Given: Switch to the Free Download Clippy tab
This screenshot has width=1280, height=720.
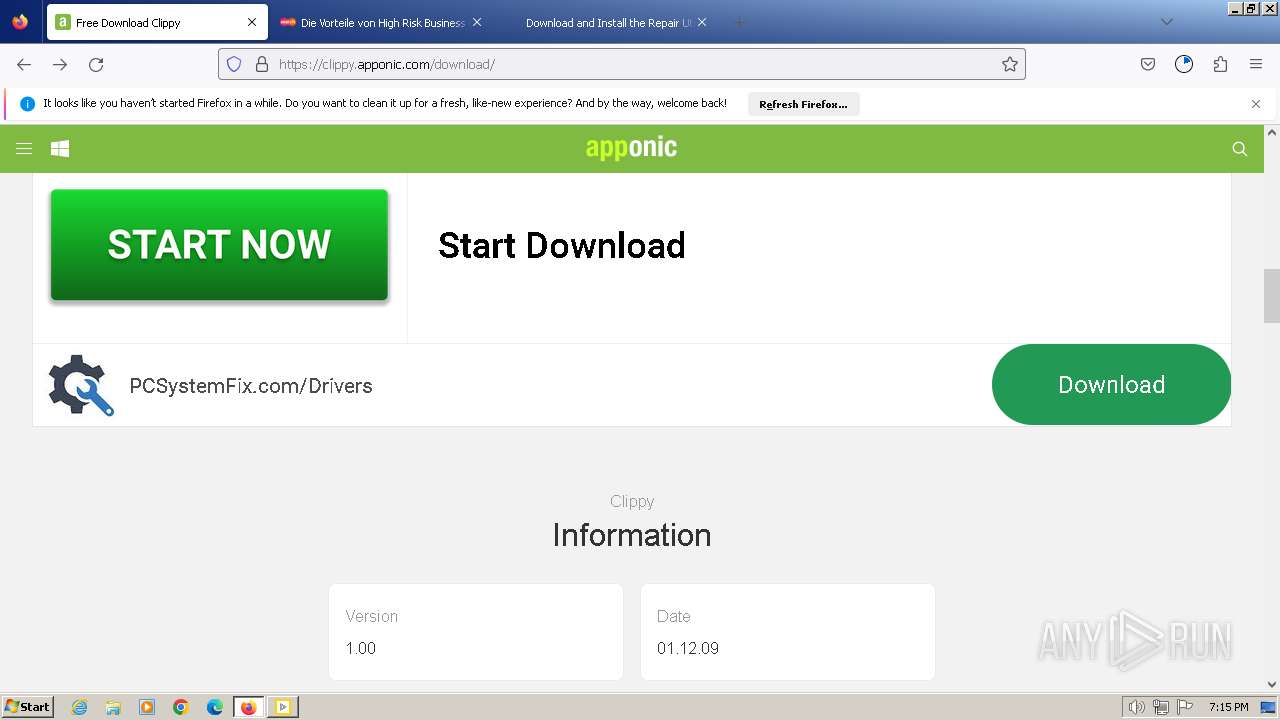Looking at the screenshot, I should point(157,22).
